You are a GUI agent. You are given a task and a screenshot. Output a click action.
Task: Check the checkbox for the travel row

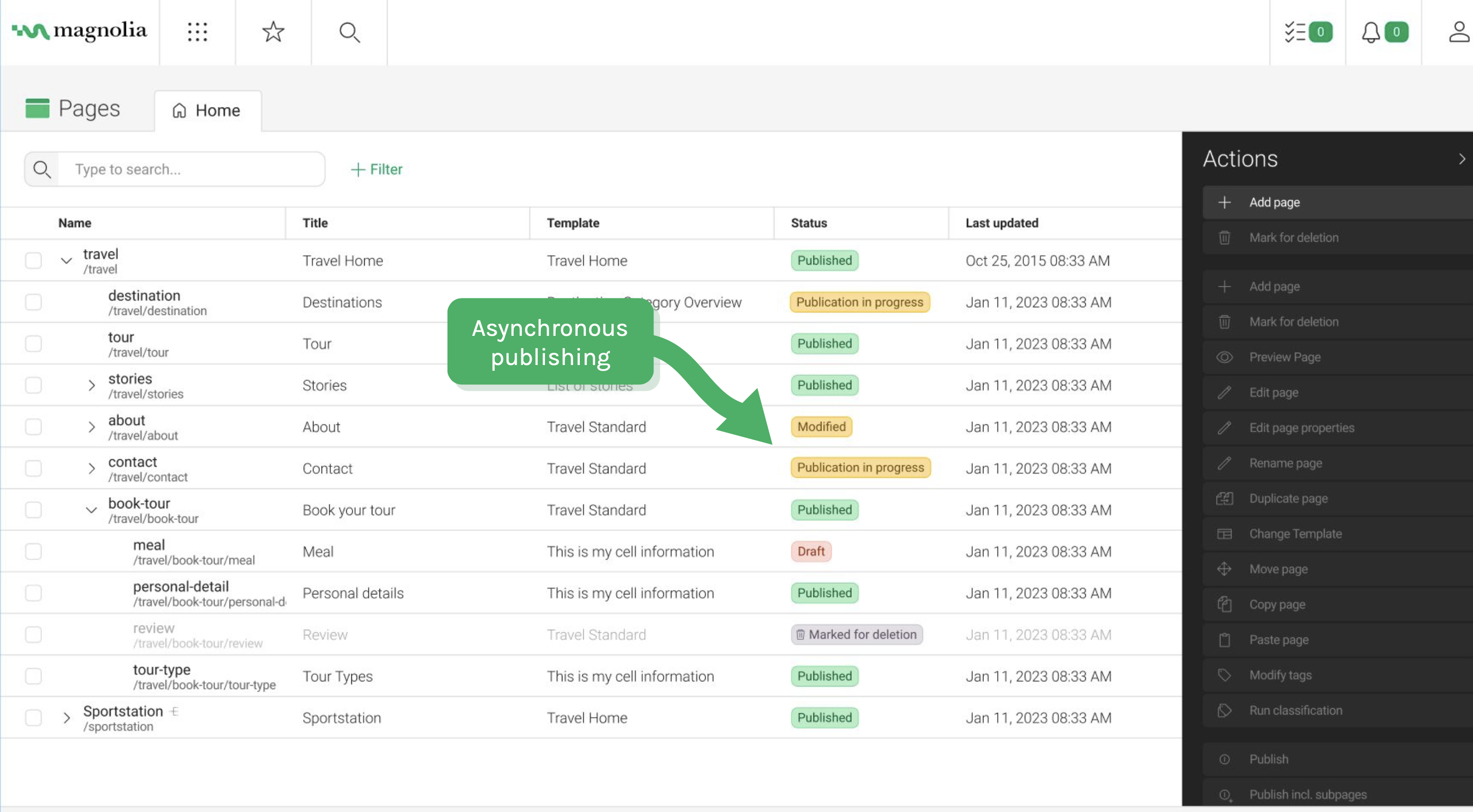coord(34,260)
